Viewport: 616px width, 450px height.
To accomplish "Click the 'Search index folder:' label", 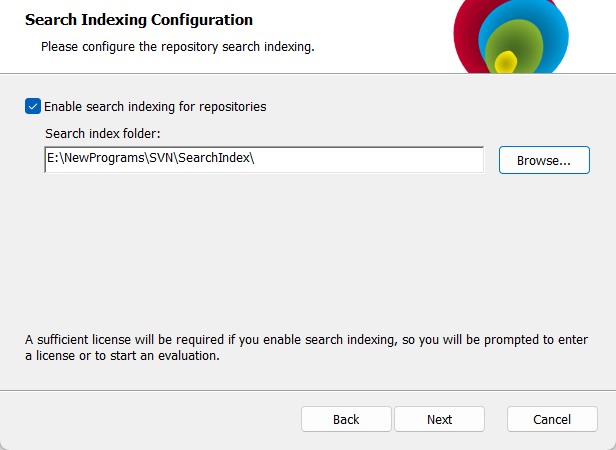I will [103, 134].
